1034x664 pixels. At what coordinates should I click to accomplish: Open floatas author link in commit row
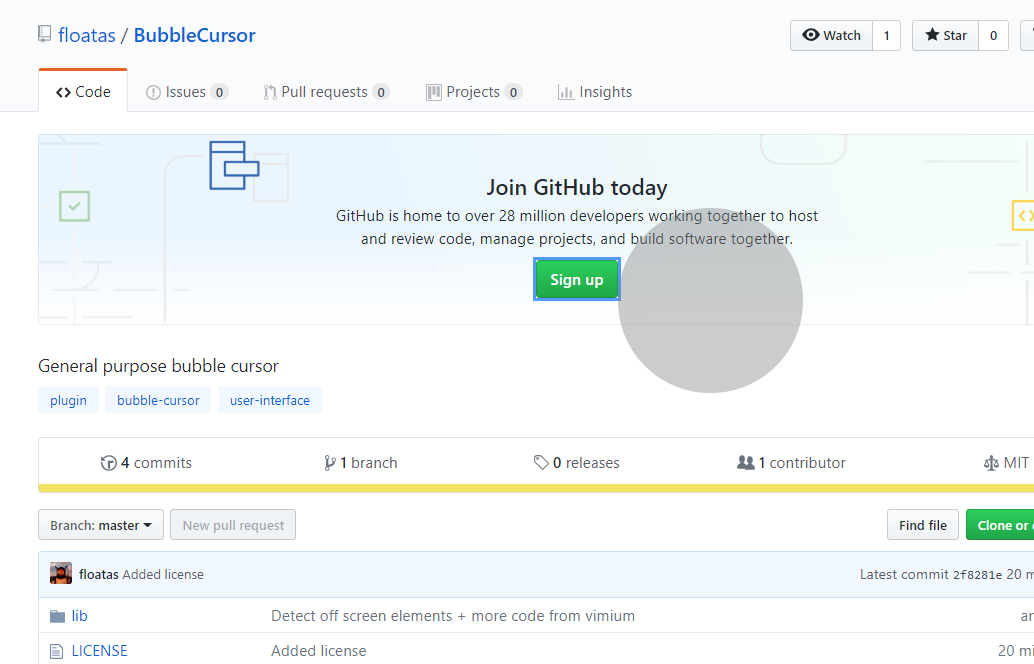click(x=99, y=574)
